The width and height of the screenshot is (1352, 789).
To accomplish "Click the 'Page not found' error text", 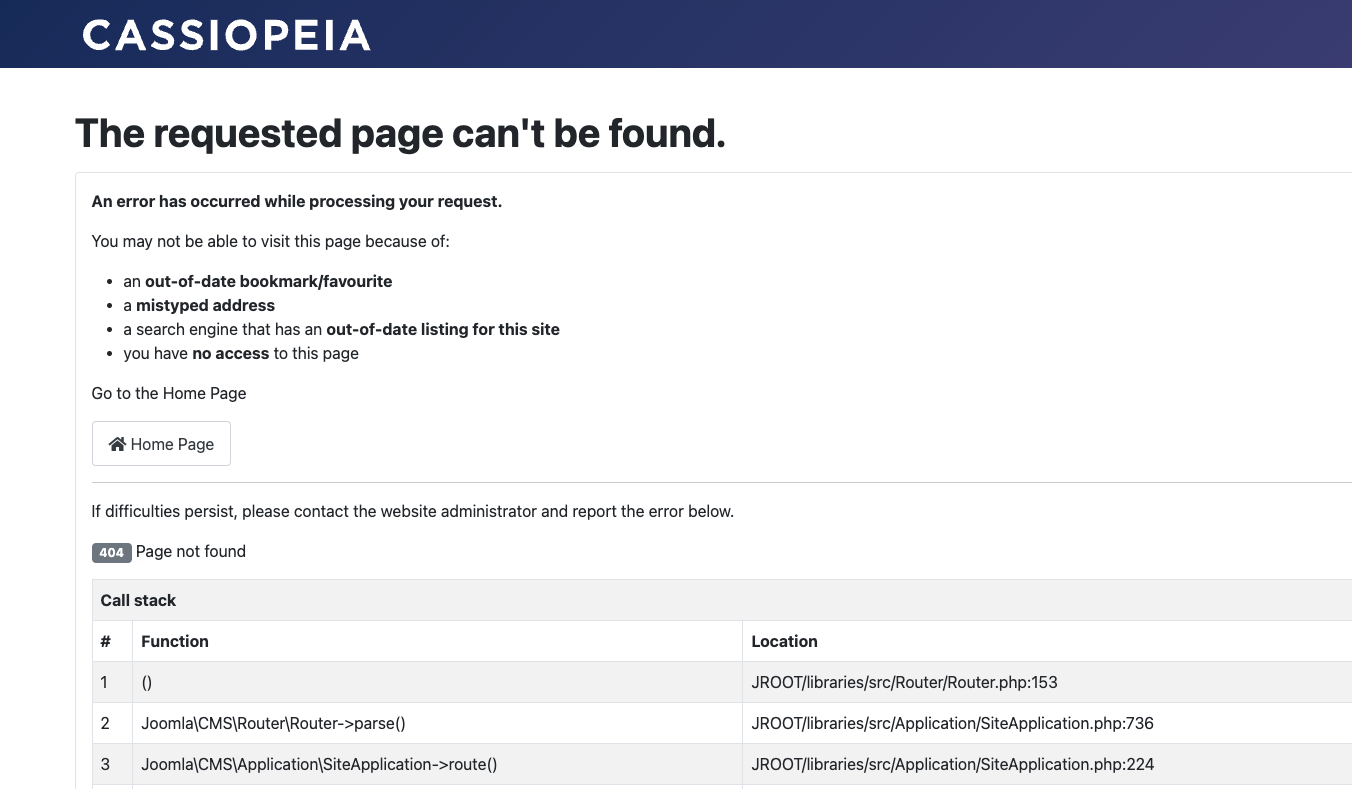I will point(191,551).
